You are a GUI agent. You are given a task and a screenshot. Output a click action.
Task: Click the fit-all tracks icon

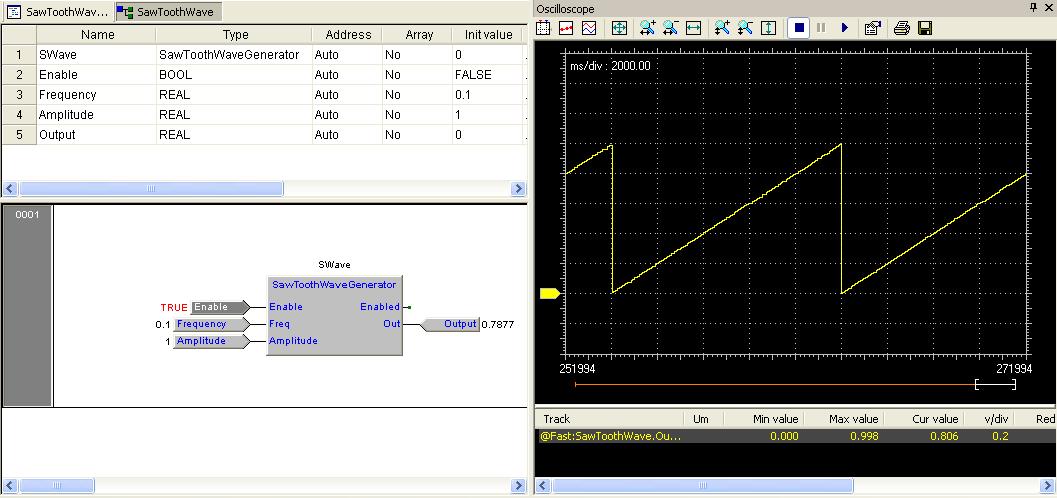620,28
